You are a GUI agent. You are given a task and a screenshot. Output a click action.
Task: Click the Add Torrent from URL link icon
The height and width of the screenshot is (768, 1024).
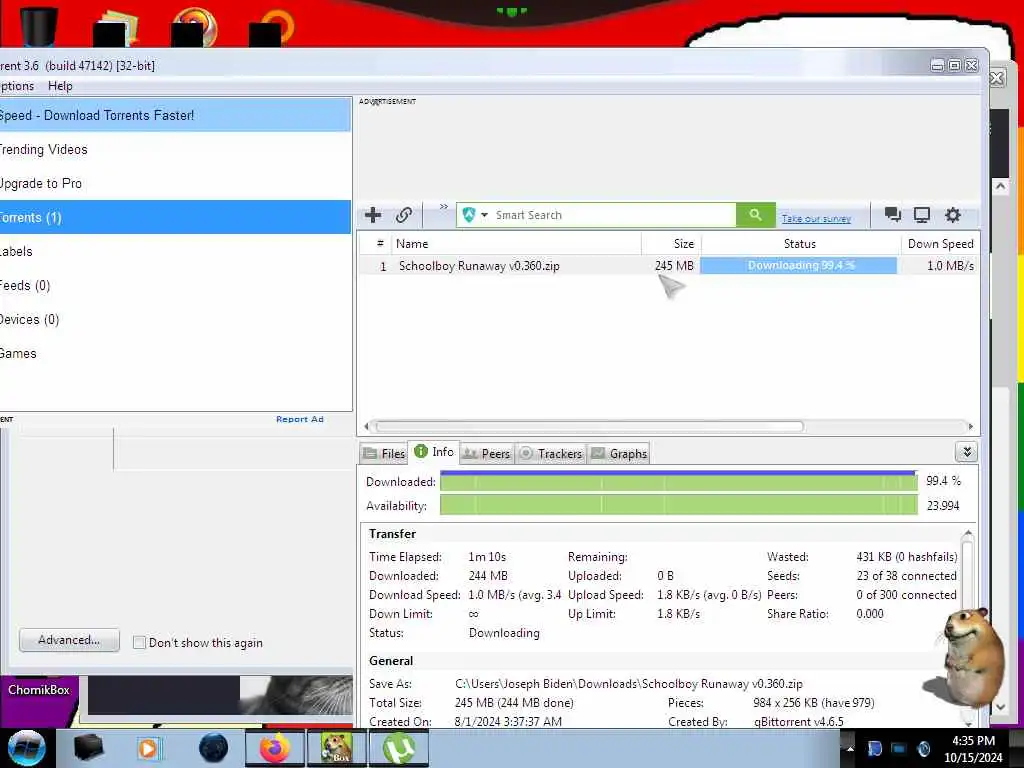(x=404, y=215)
